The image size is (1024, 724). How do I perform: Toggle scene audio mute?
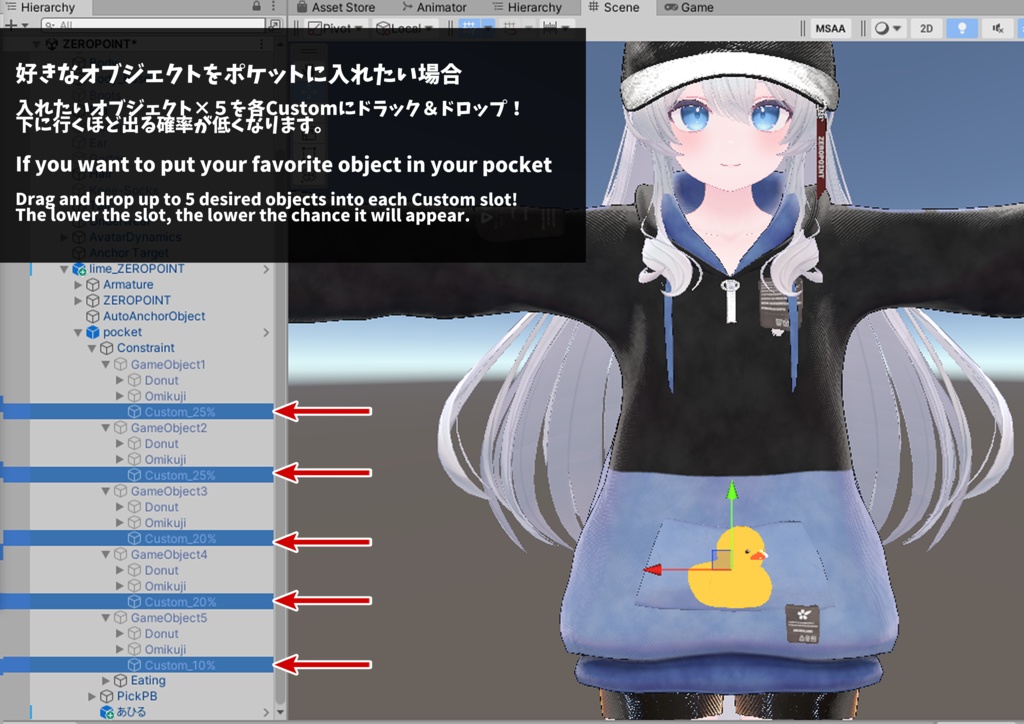[x=998, y=28]
